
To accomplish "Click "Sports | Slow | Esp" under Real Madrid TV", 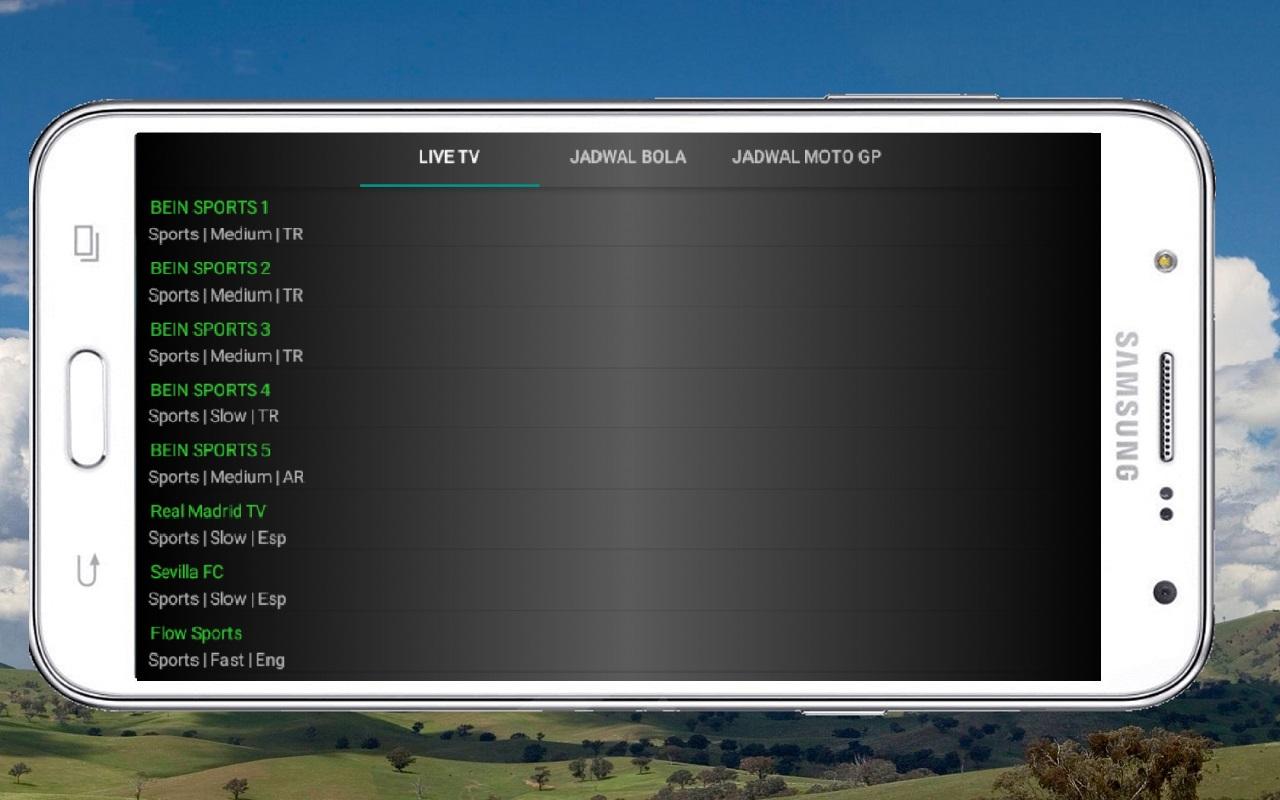I will point(217,538).
